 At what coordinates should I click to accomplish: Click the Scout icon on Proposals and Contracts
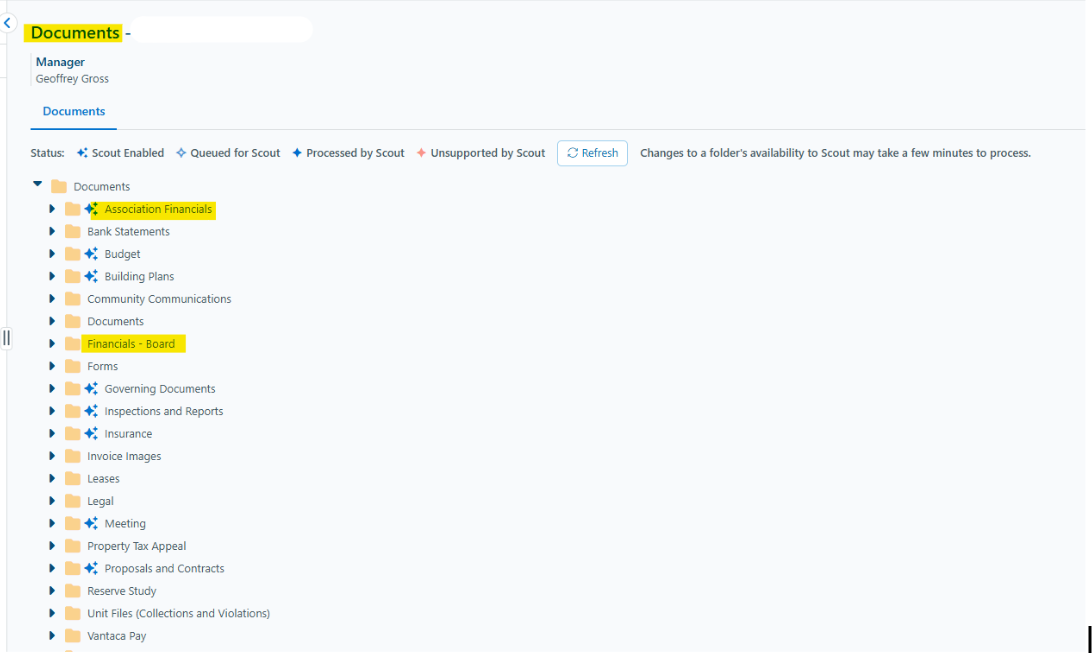pyautogui.click(x=91, y=569)
